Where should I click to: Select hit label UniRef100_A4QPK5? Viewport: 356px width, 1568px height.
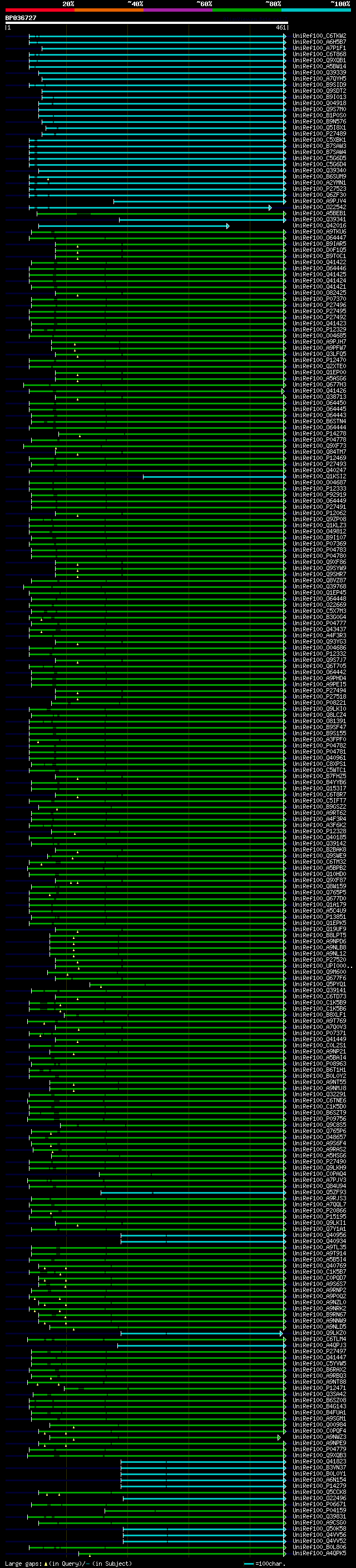(x=319, y=1554)
